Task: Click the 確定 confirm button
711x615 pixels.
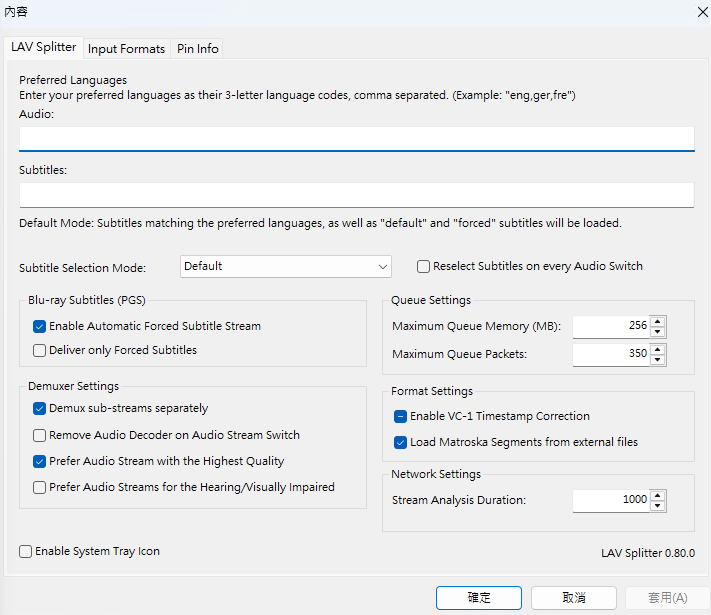Action: coord(479,597)
